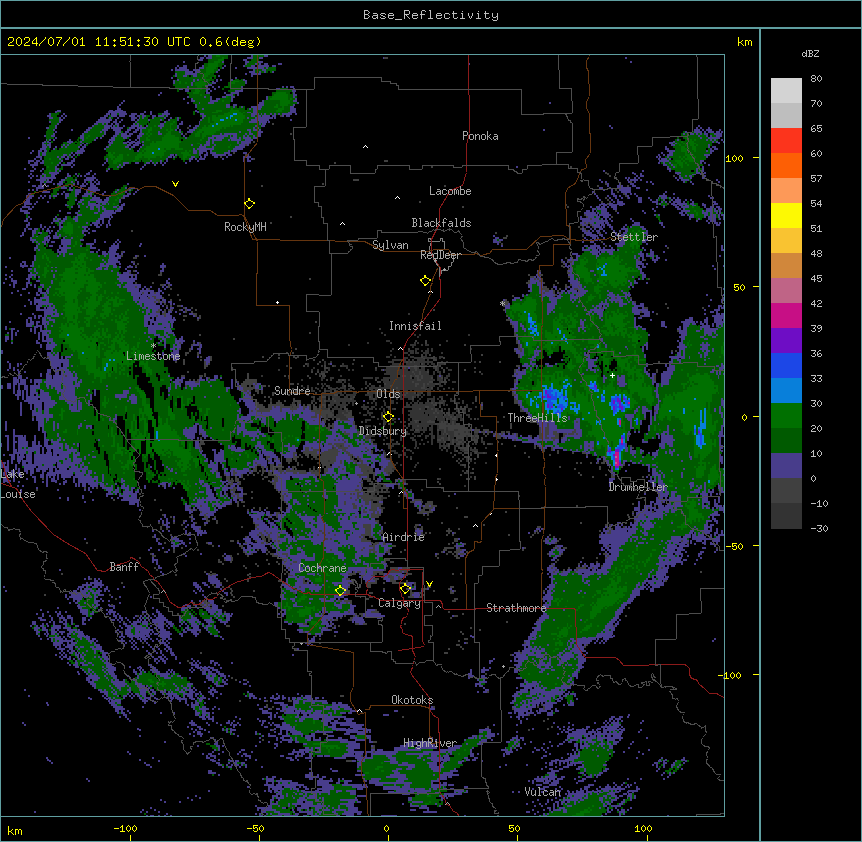Select the orange swatch between 60 and 57 dBZ
Image resolution: width=862 pixels, height=842 pixels.
[x=786, y=165]
